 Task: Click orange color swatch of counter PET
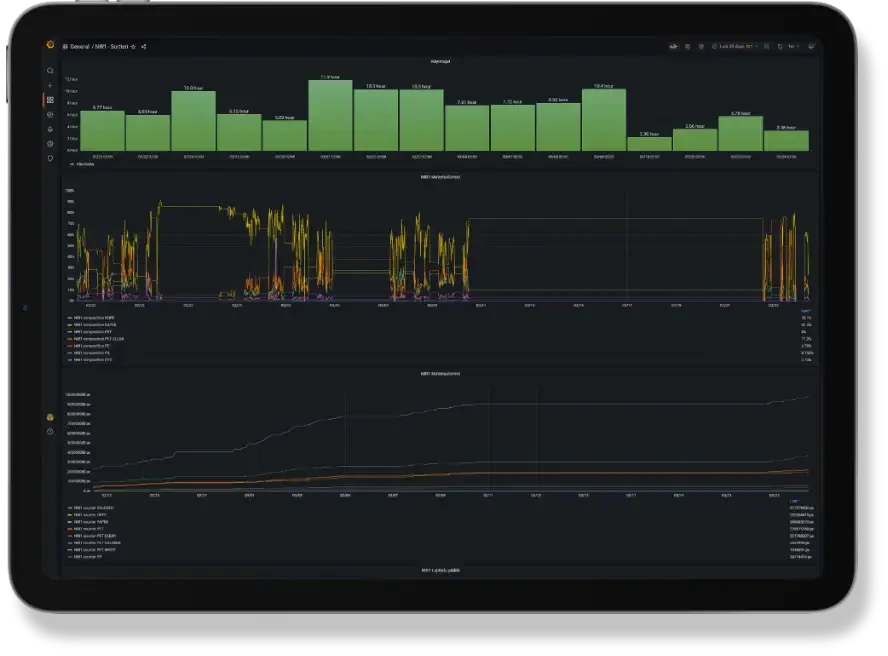70,529
